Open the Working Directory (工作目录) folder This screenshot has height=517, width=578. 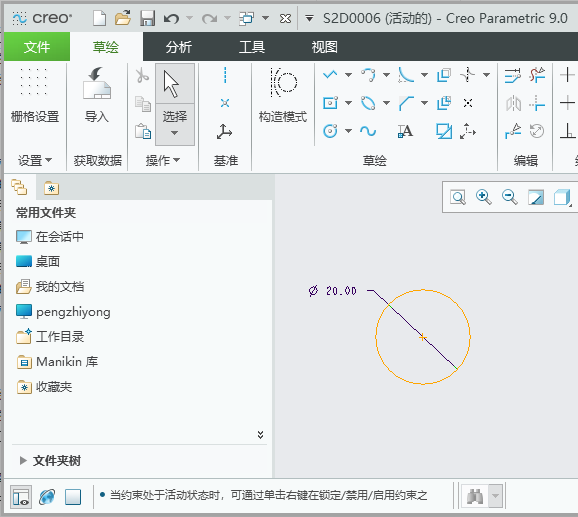click(50, 337)
